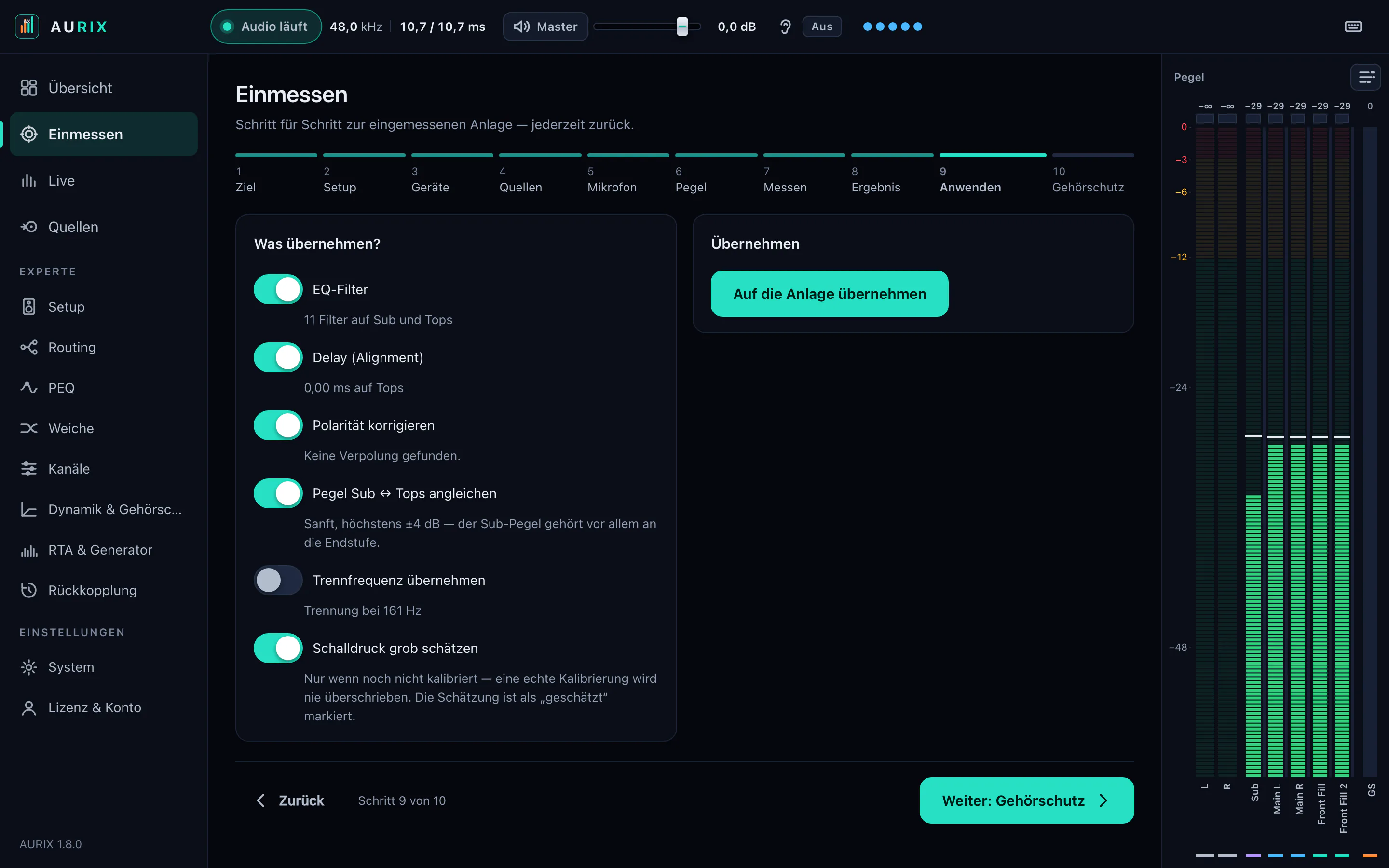Select Einmessen in the sidebar
The height and width of the screenshot is (868, 1389).
point(103,135)
